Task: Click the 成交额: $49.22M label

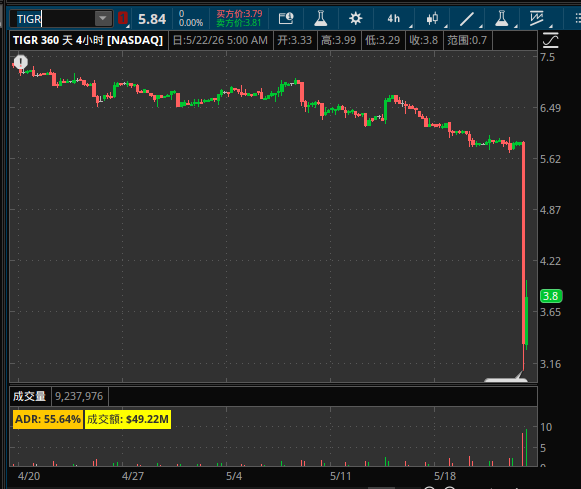Action: coord(128,419)
